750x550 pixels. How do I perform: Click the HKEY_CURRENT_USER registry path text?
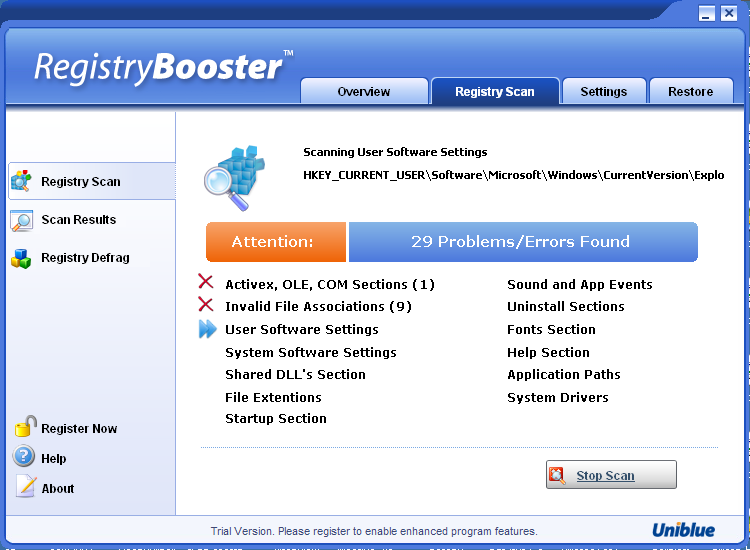[514, 176]
